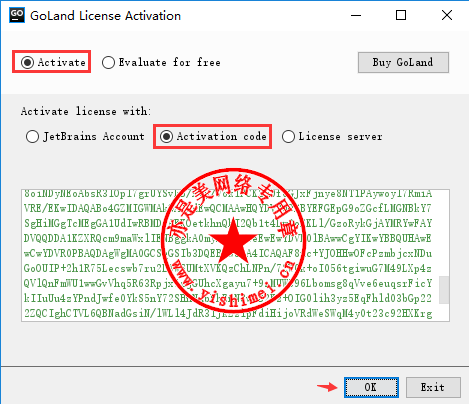
Task: Click the www.yishimei.cn watermark text
Action: [x=230, y=286]
